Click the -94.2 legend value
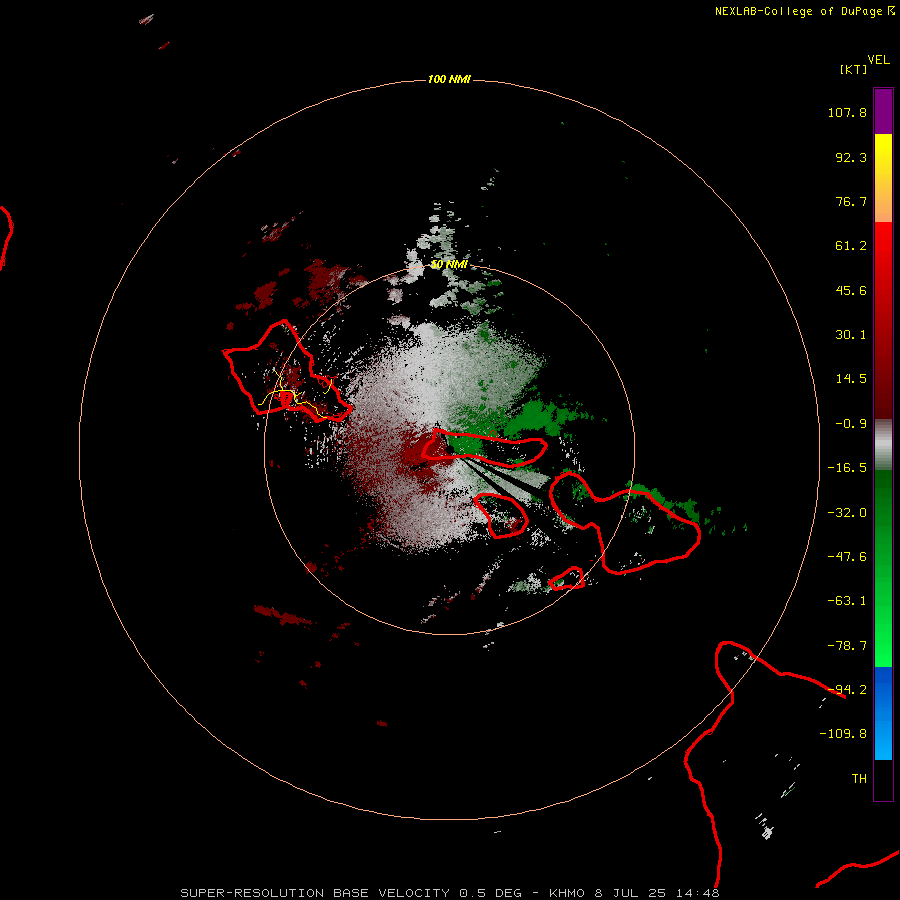This screenshot has width=900, height=900. tap(847, 690)
